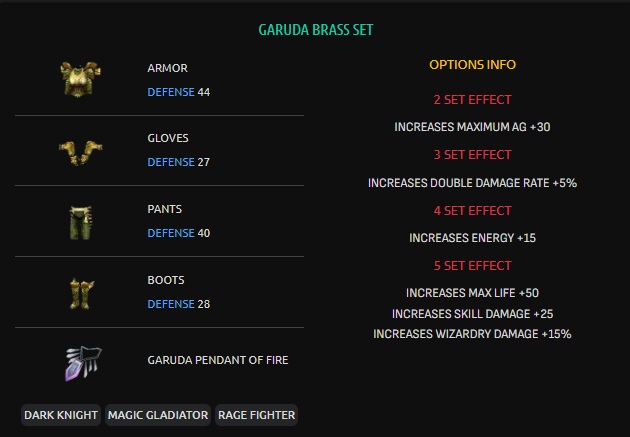630x437 pixels.
Task: Click the Garuda Brass armor icon
Action: [x=75, y=79]
